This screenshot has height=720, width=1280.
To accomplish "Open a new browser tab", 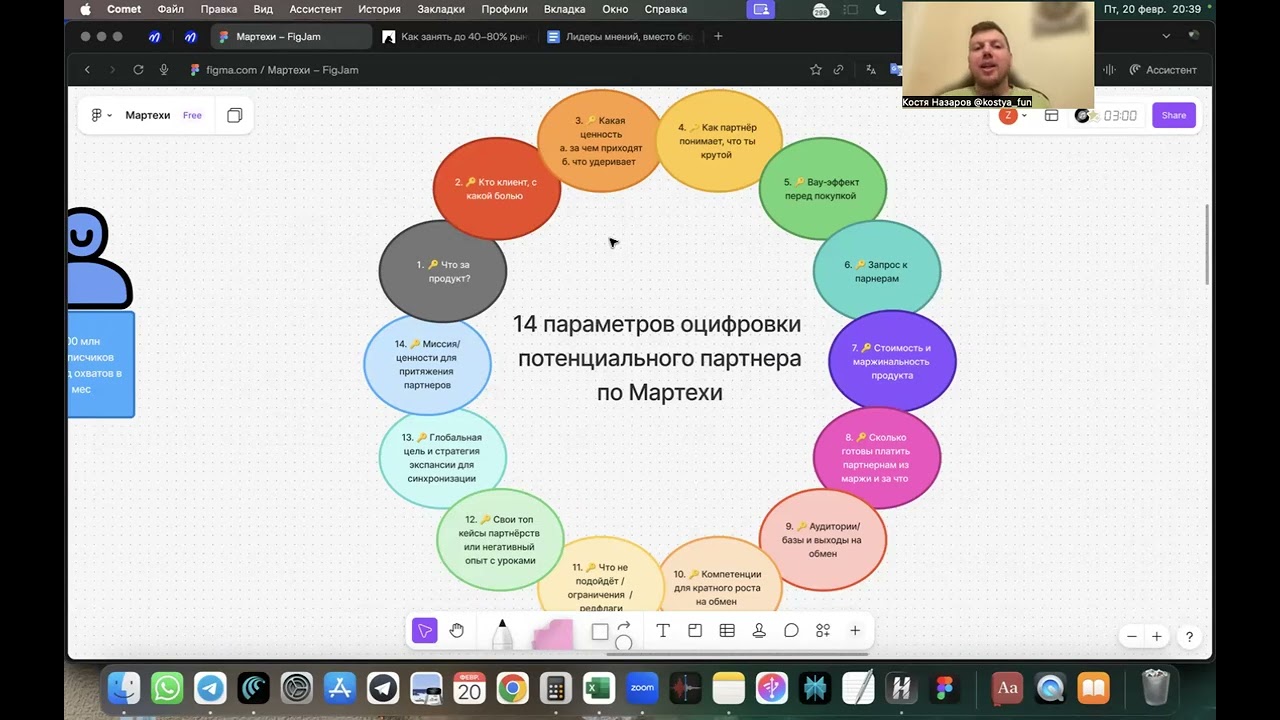I will (x=718, y=37).
